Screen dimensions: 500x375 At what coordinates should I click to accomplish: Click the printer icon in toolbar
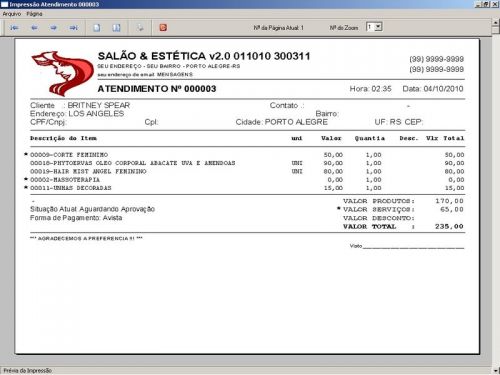pos(140,28)
